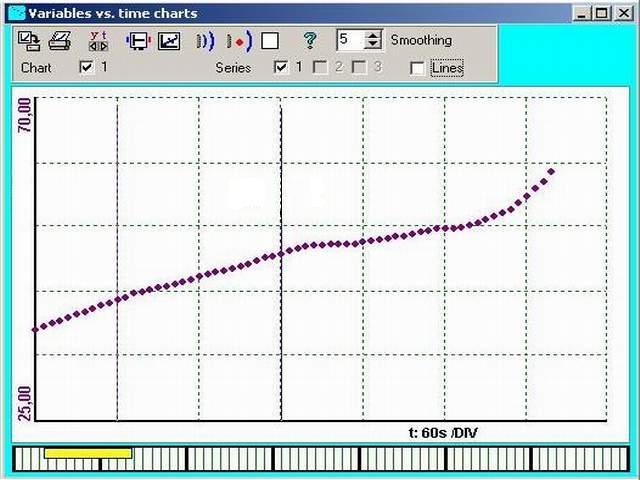Viewport: 640px width, 480px height.
Task: Increase the smoothing value with up arrow
Action: [x=373, y=35]
